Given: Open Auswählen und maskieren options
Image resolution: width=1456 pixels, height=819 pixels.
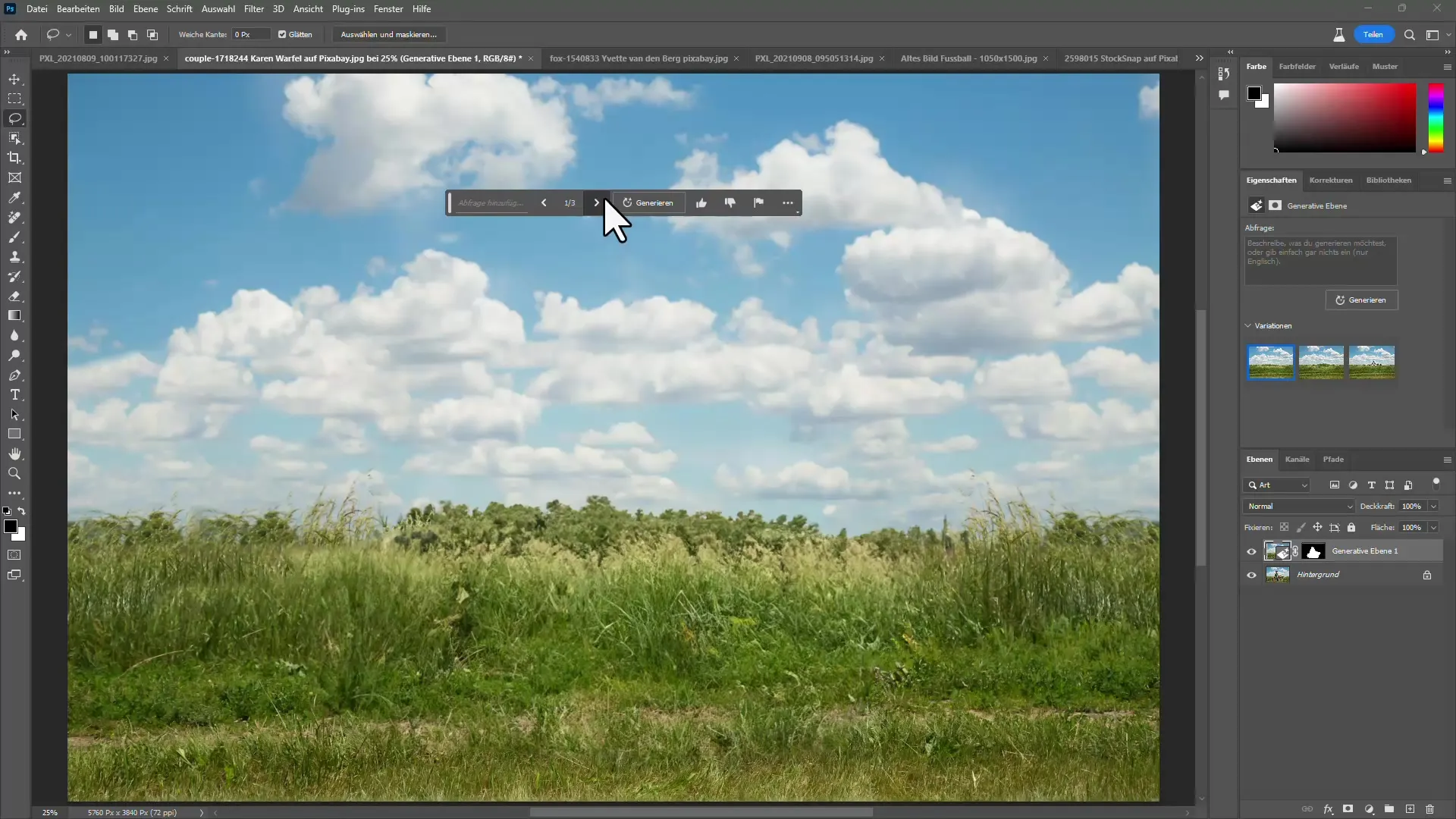Looking at the screenshot, I should pos(390,34).
